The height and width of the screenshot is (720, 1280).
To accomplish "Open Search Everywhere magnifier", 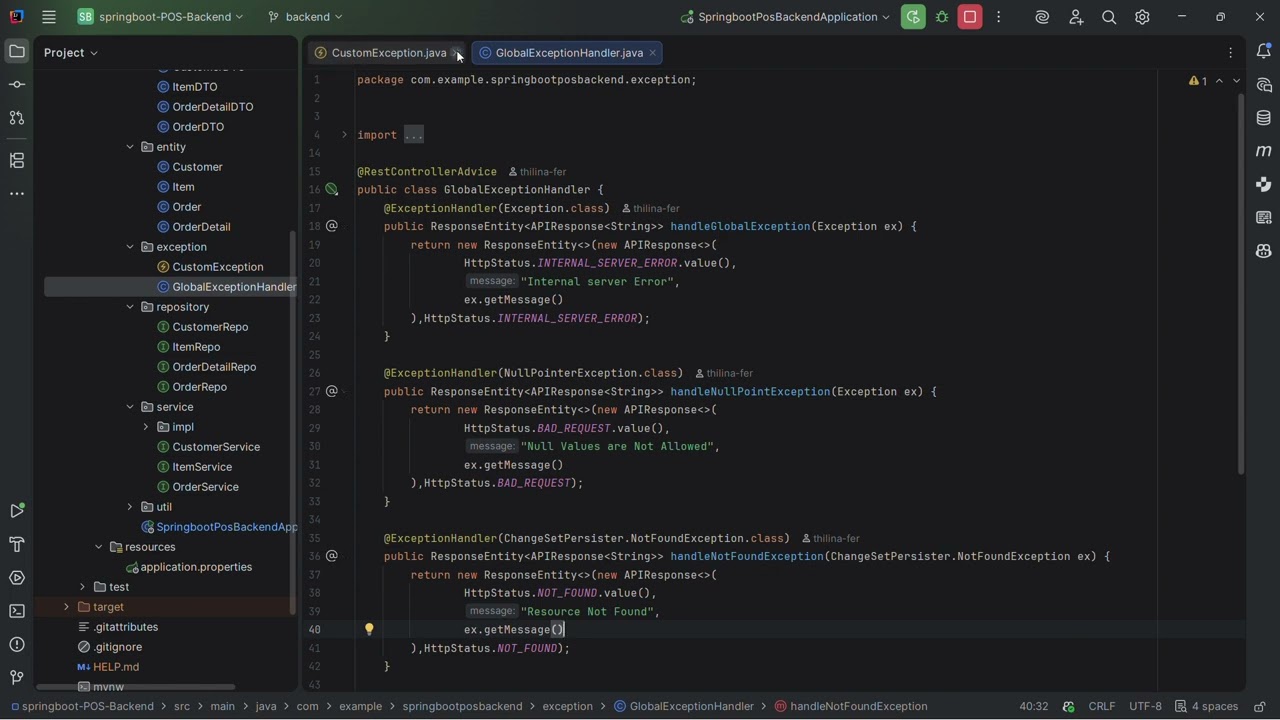I will click(1109, 17).
